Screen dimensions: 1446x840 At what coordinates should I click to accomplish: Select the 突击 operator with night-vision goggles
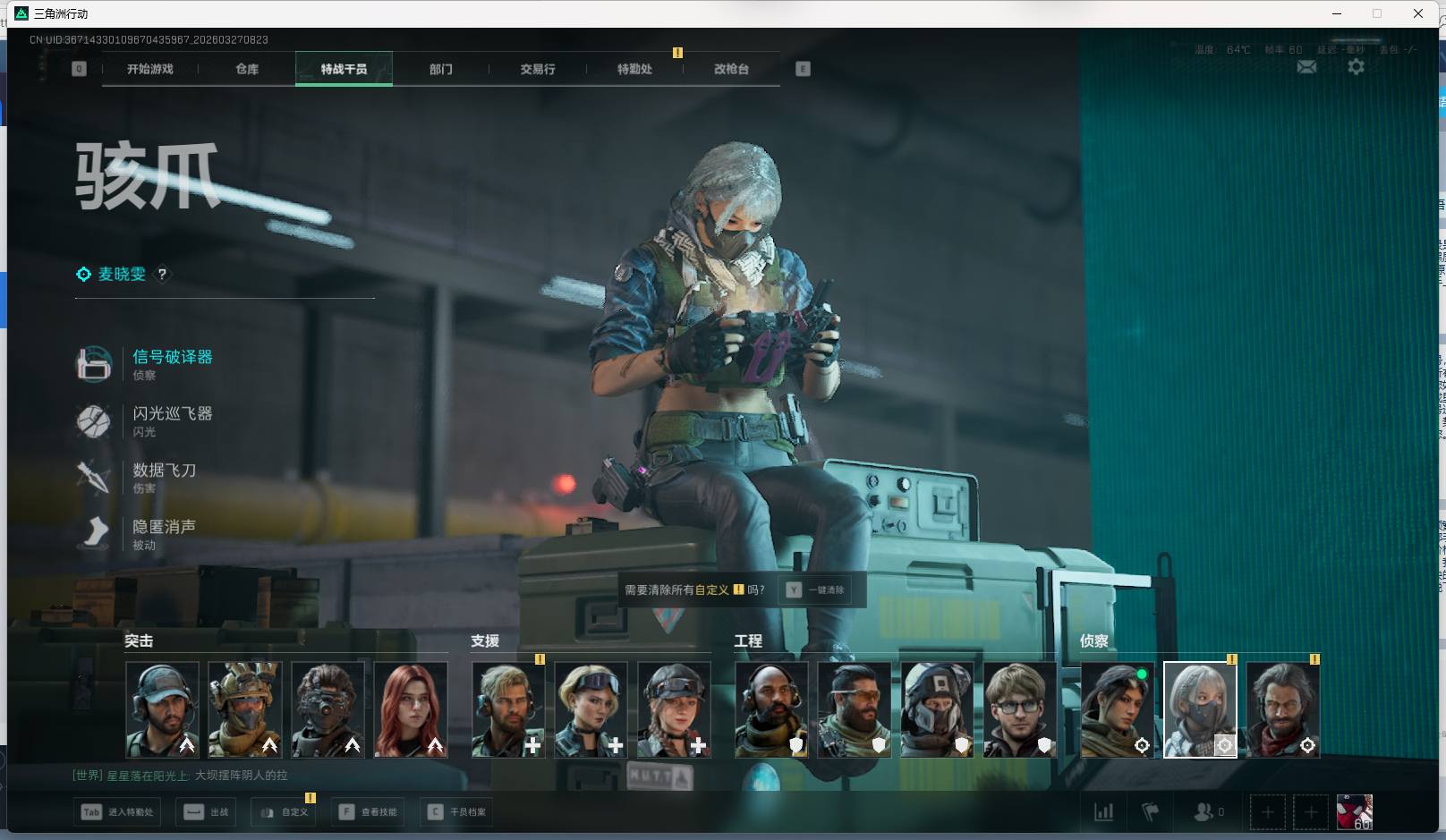(x=327, y=710)
